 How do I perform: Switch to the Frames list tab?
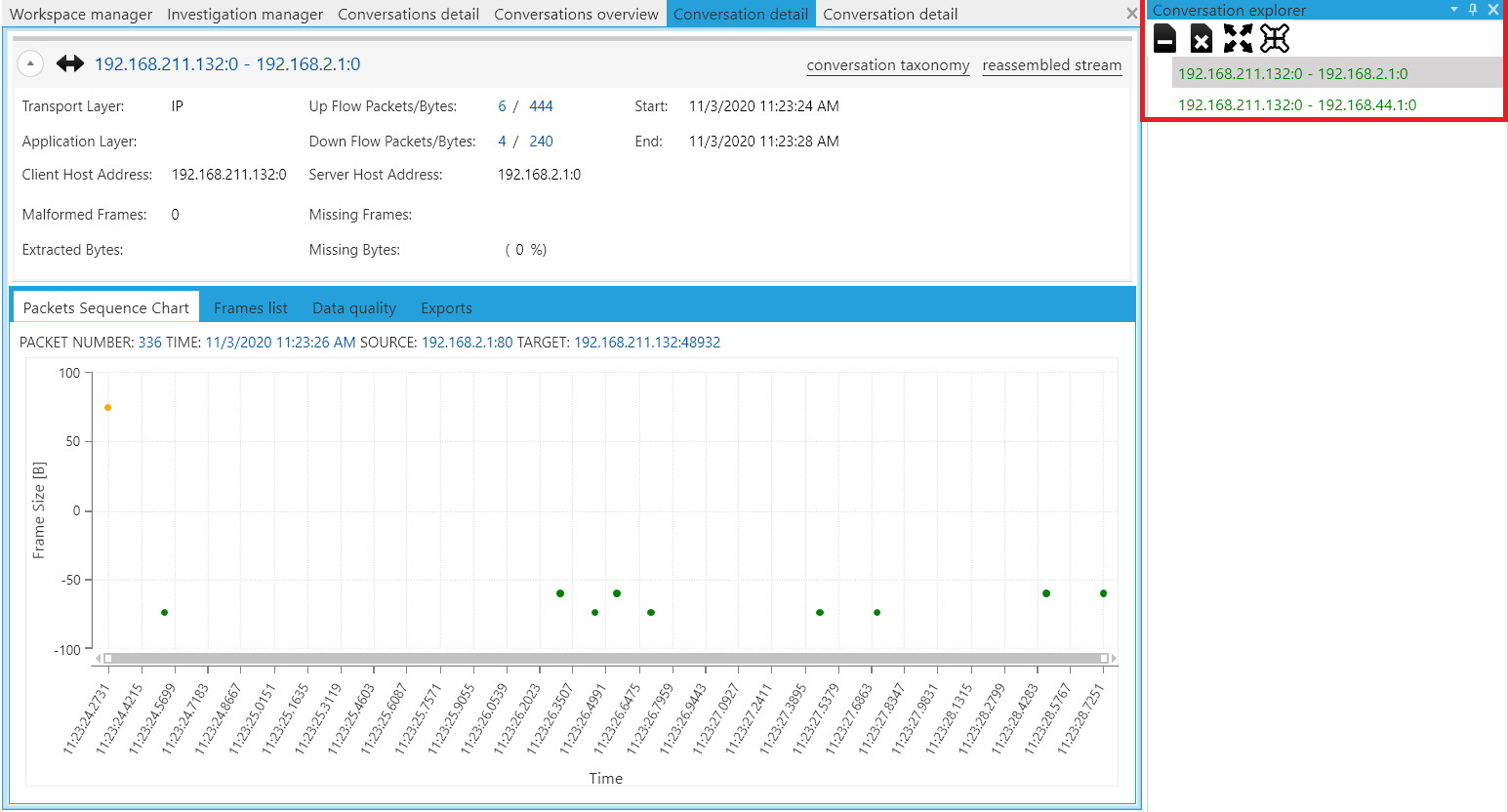coord(251,308)
